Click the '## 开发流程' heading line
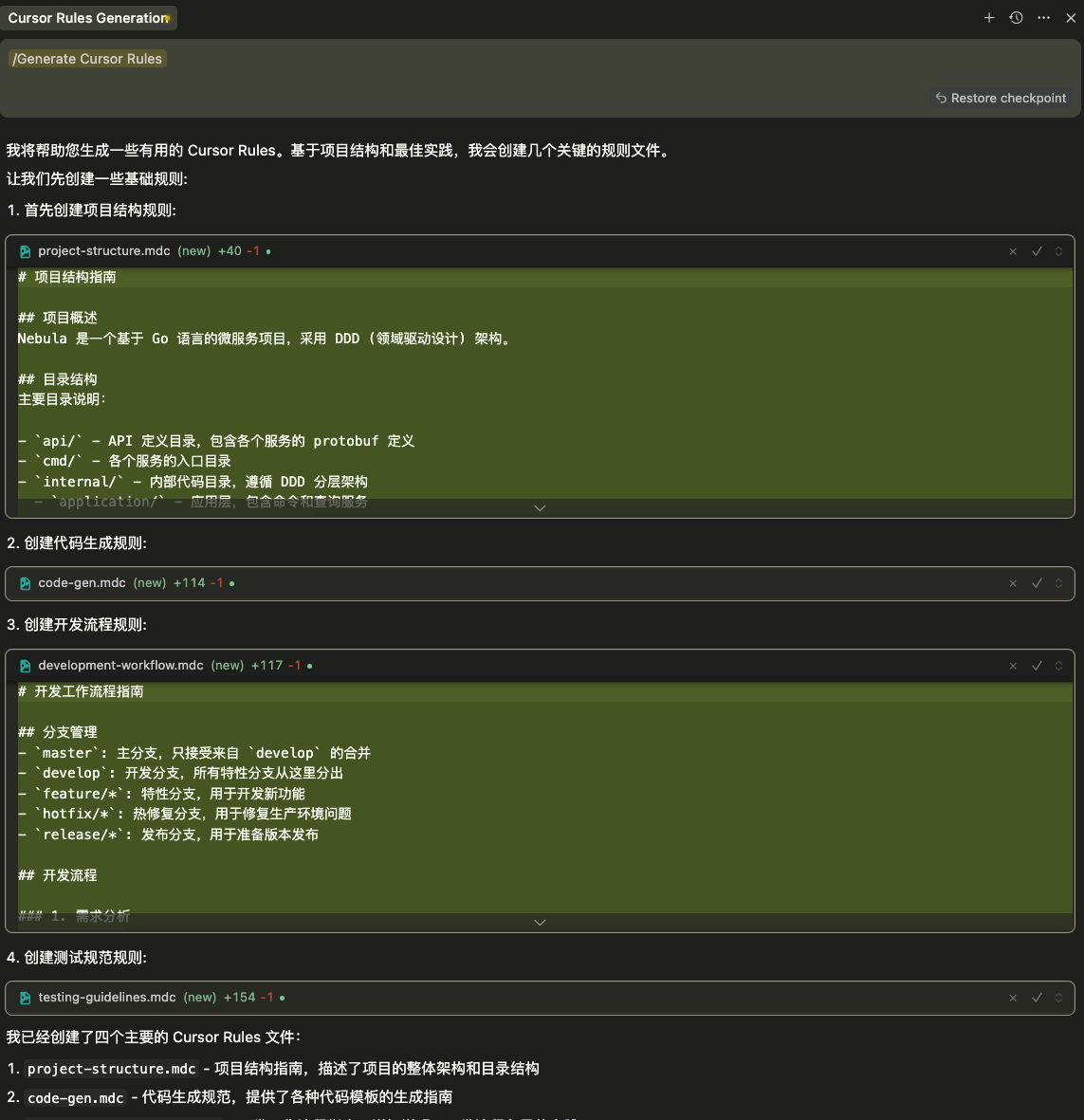Screen dimensions: 1084x1120 [57, 875]
